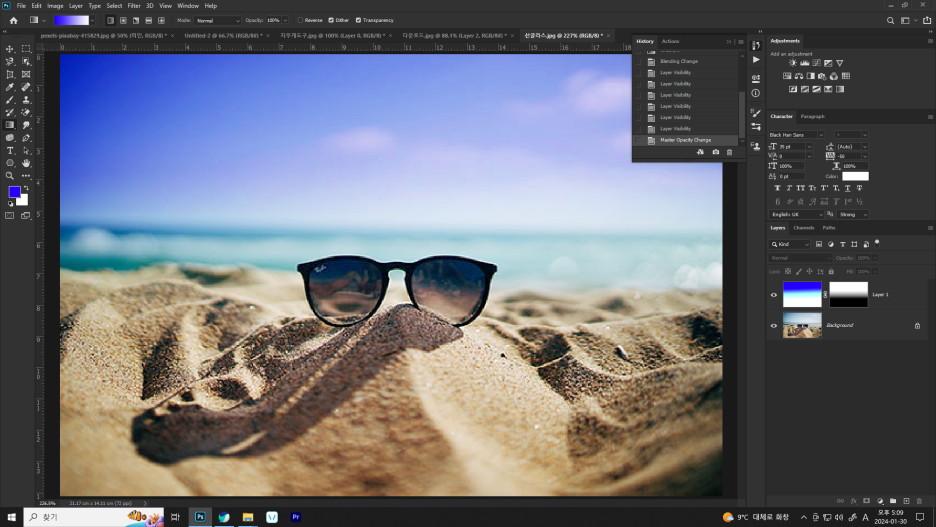
Task: Select Blending Change history state
Action: coord(686,61)
